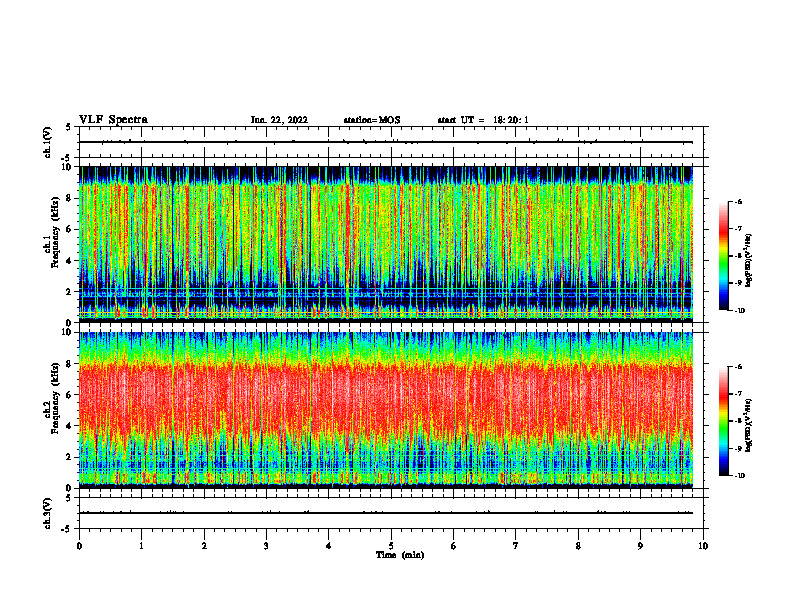Click the "-5" tick label on ch.3(V) axis
Image resolution: width=792 pixels, height=612 pixels.
68,529
